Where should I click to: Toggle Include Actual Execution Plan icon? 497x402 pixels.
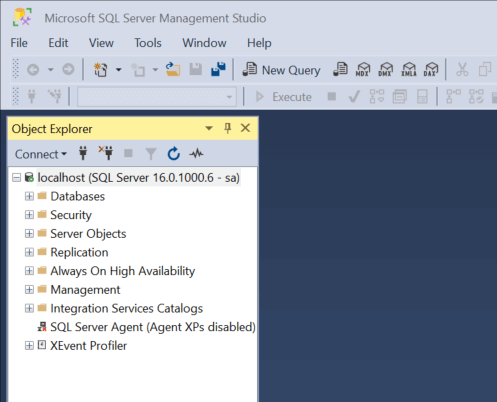pyautogui.click(x=454, y=96)
